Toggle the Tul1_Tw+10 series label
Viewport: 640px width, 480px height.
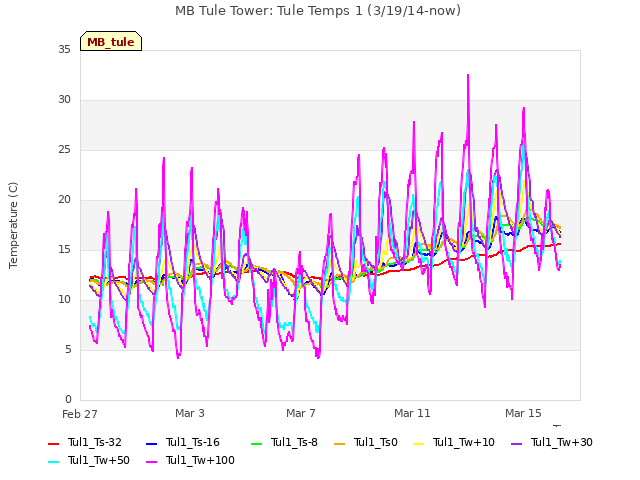pos(464,442)
